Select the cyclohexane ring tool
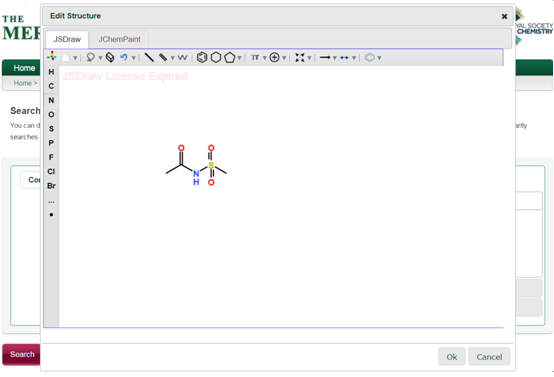The image size is (554, 377). tap(216, 57)
